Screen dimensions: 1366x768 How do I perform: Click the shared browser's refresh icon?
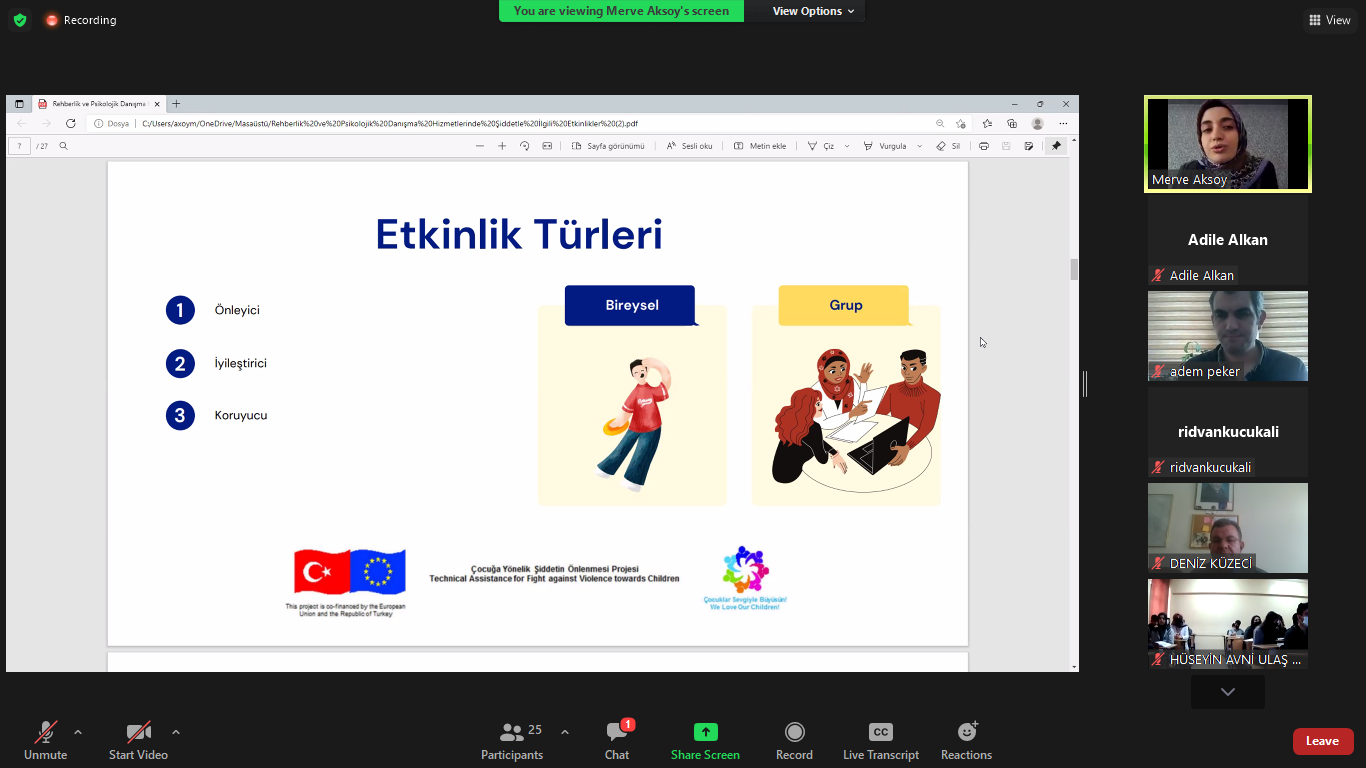pos(71,124)
